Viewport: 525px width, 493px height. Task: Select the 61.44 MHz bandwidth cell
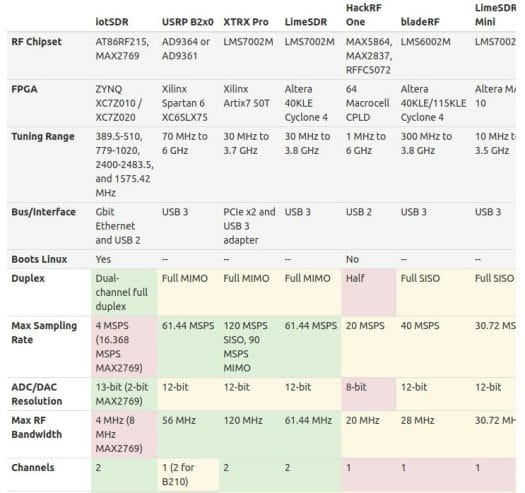[x=311, y=434]
